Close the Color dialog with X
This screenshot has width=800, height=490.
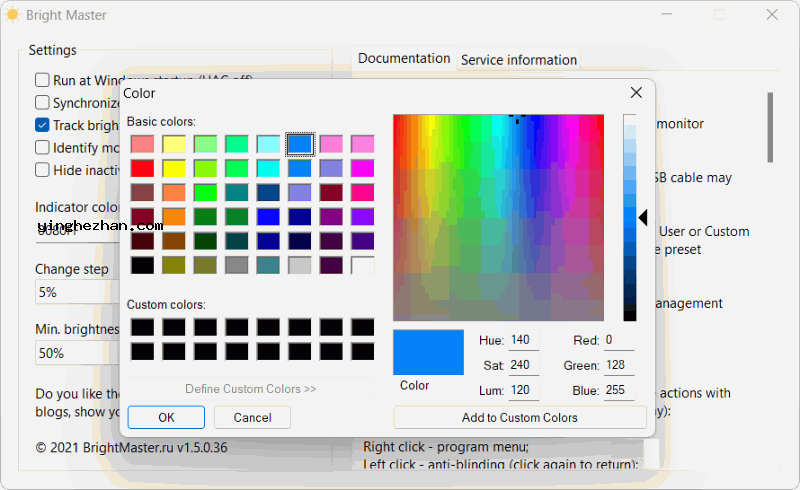pyautogui.click(x=636, y=93)
